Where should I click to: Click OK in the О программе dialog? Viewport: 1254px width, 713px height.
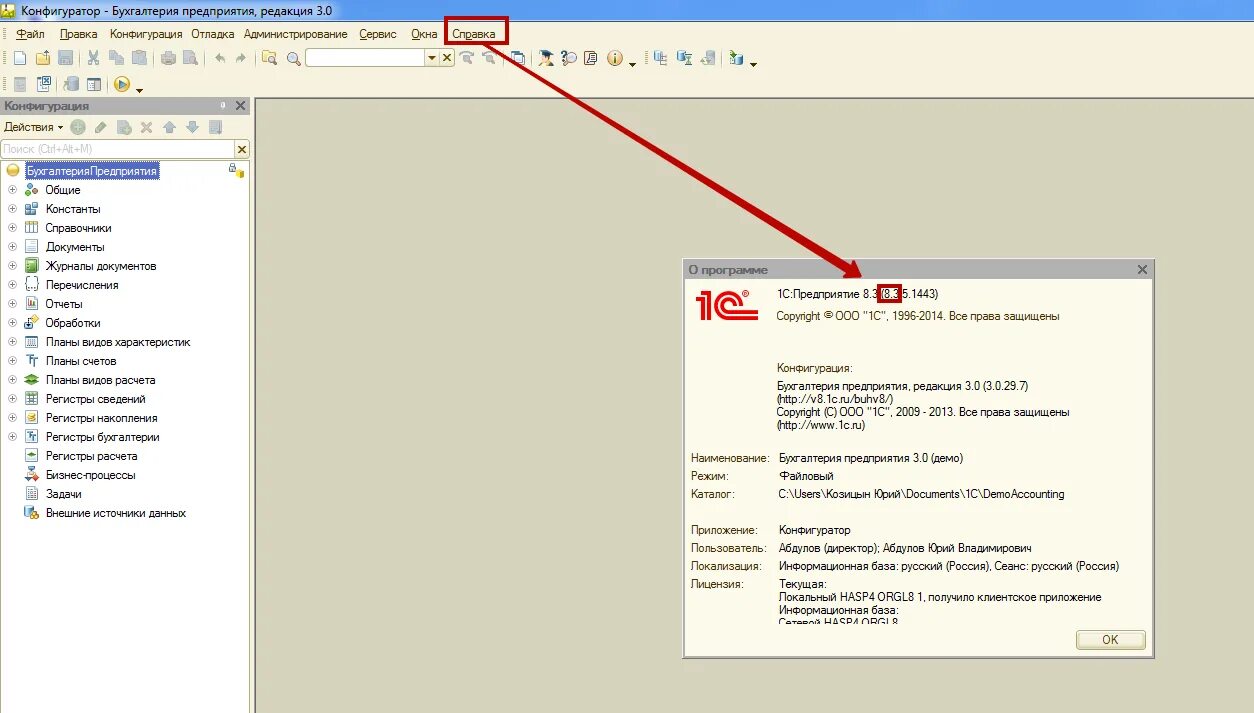point(1110,640)
